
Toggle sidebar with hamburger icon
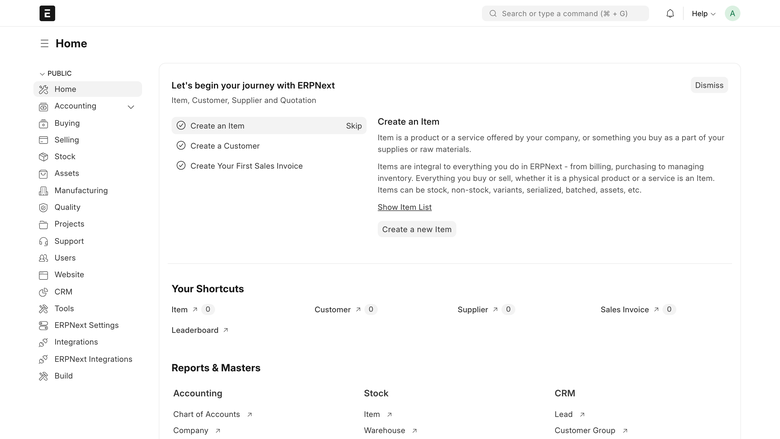(44, 44)
